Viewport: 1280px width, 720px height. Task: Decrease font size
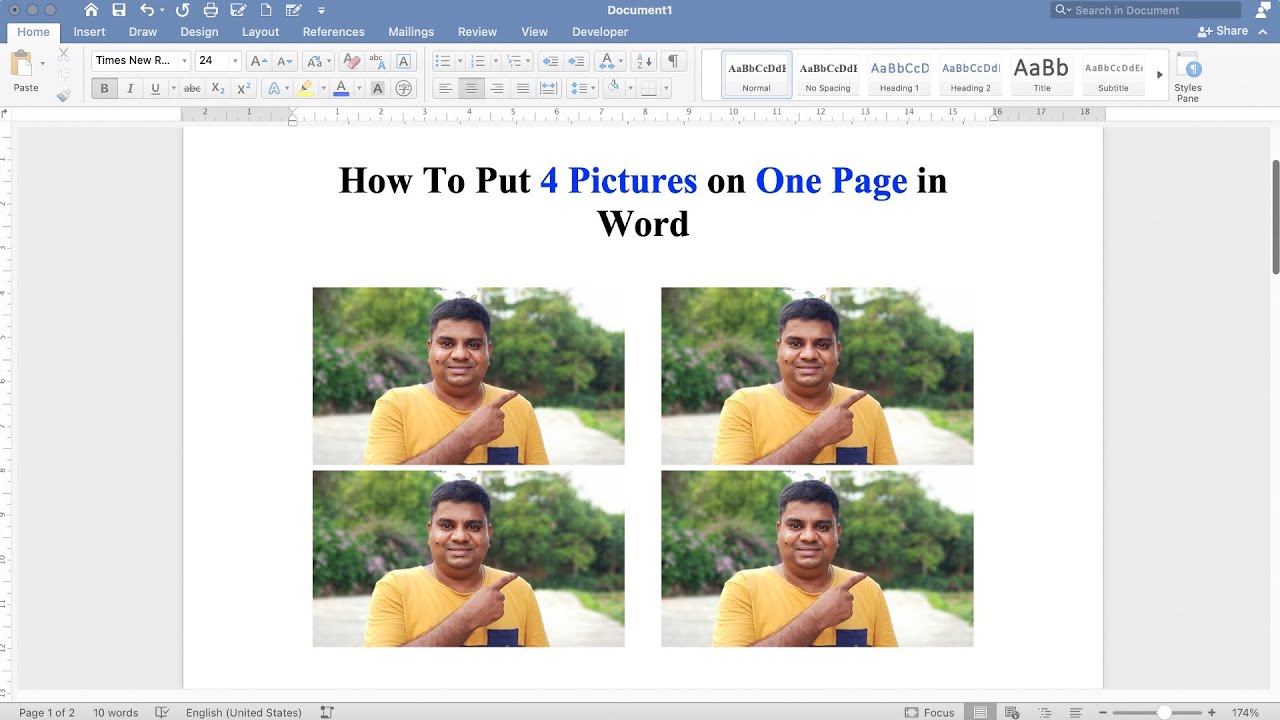pos(285,61)
